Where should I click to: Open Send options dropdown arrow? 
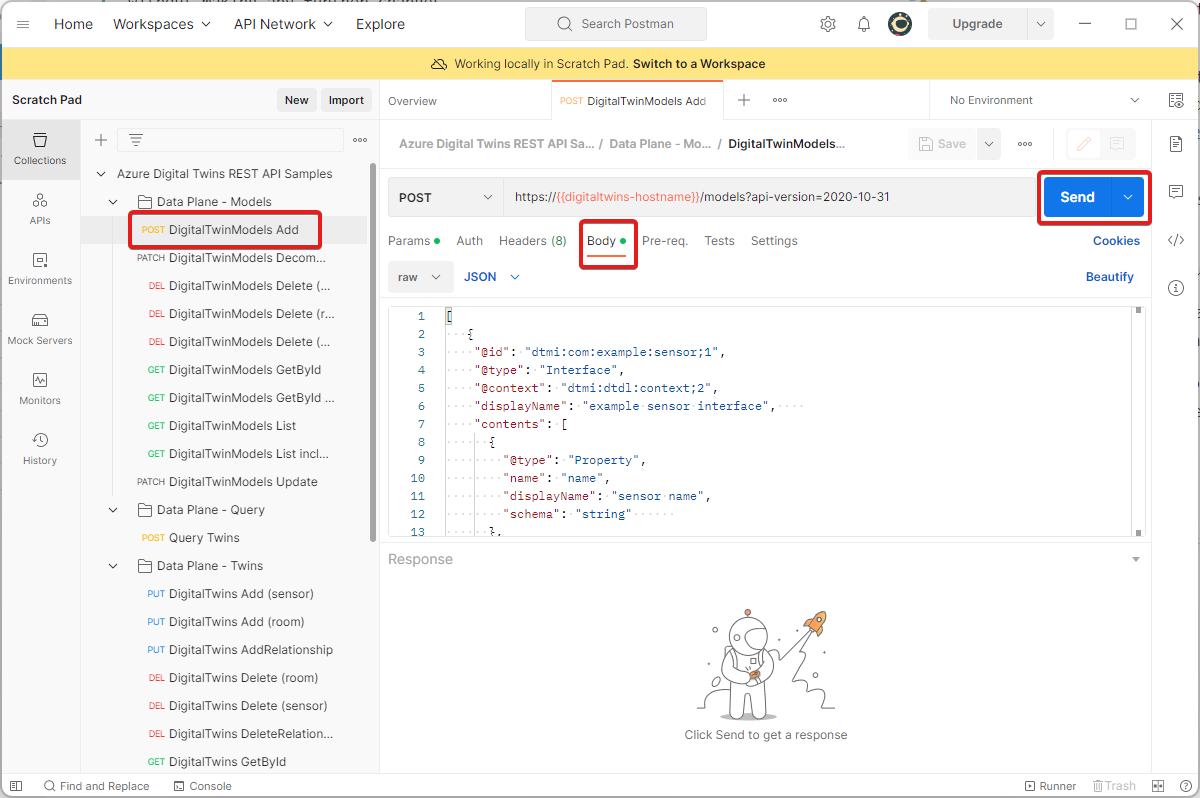point(1128,197)
